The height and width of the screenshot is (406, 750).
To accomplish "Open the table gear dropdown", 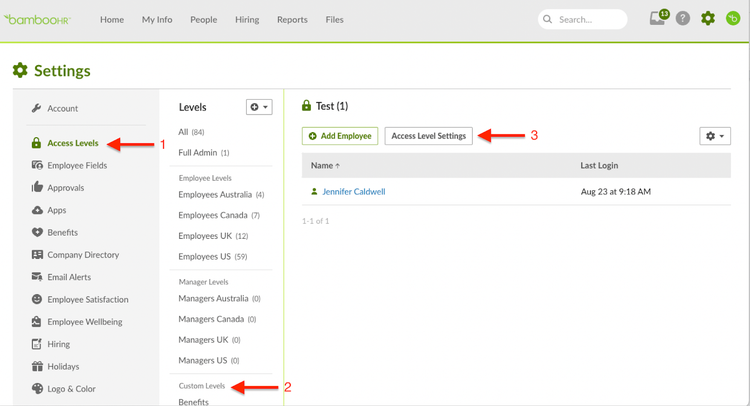I will pyautogui.click(x=715, y=136).
